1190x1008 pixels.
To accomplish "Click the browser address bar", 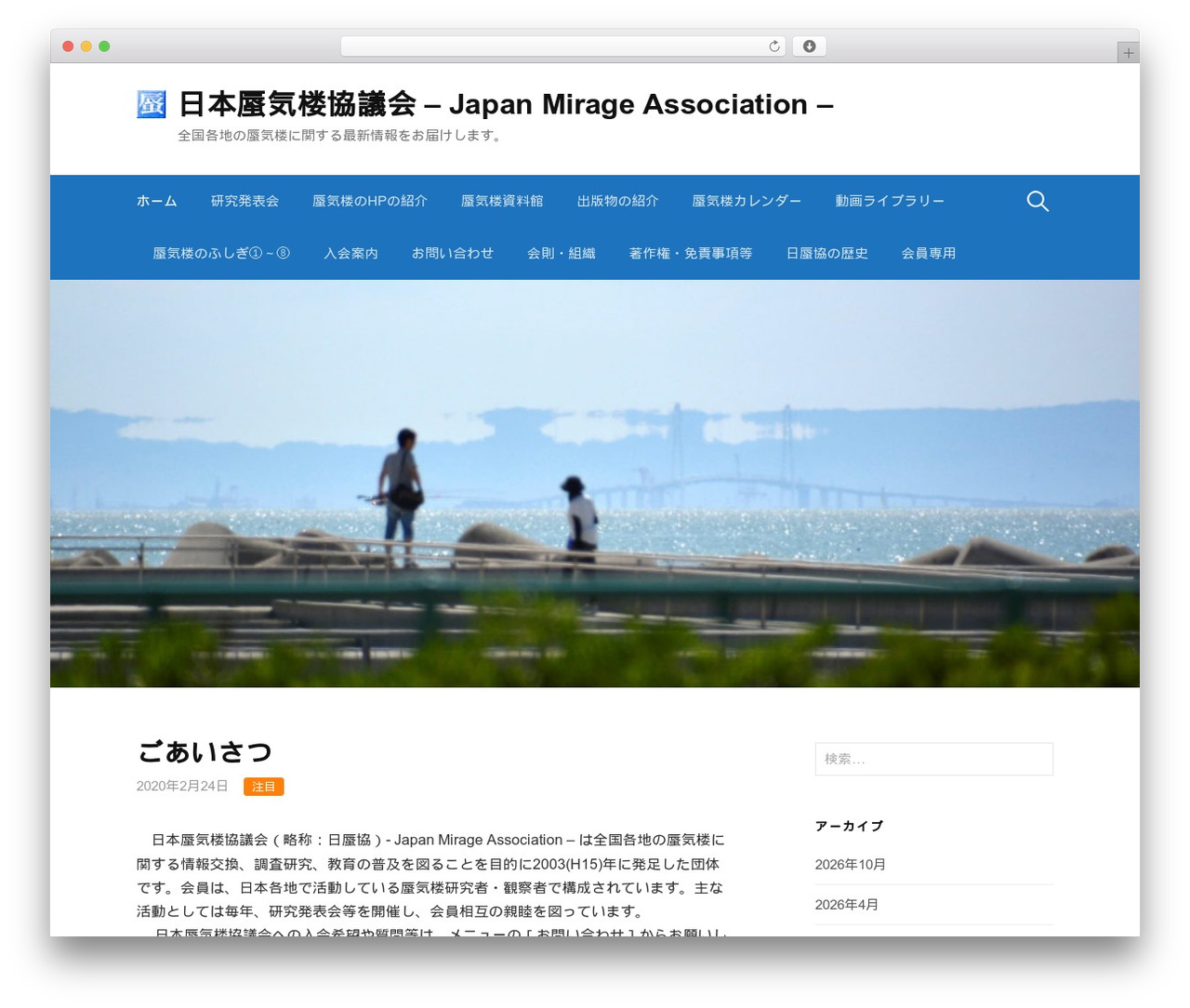I will [563, 46].
